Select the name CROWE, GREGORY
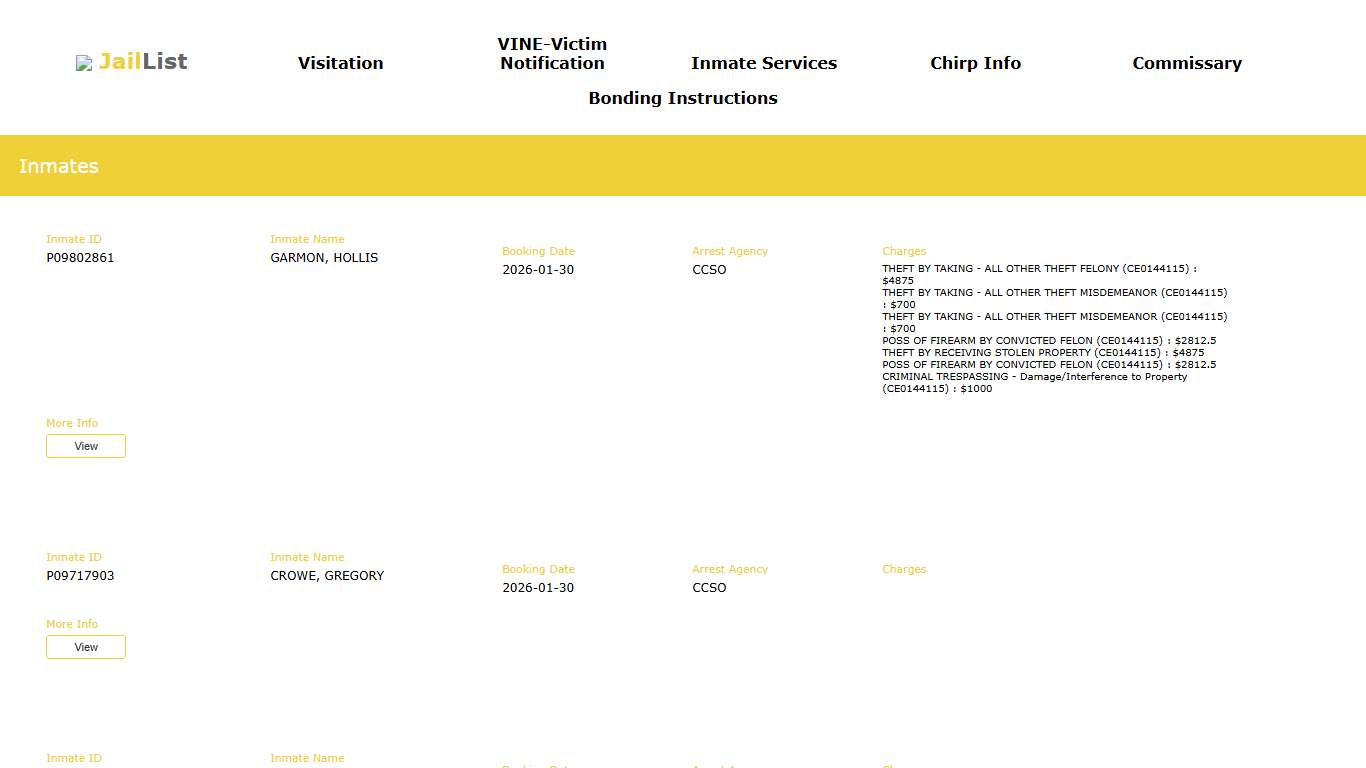The image size is (1366, 768). coord(327,576)
